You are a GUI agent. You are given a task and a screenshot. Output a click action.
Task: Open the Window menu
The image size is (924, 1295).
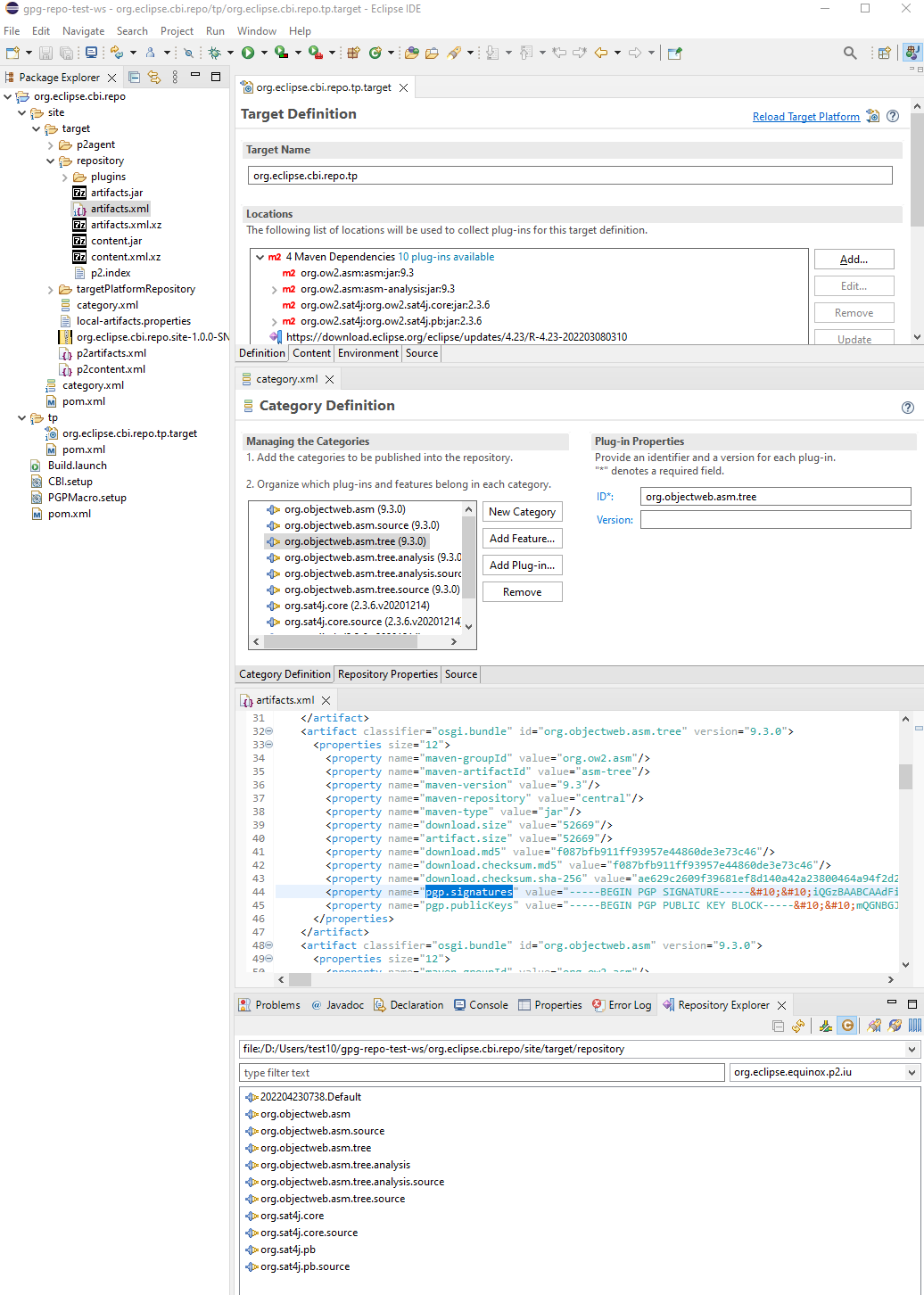[257, 30]
